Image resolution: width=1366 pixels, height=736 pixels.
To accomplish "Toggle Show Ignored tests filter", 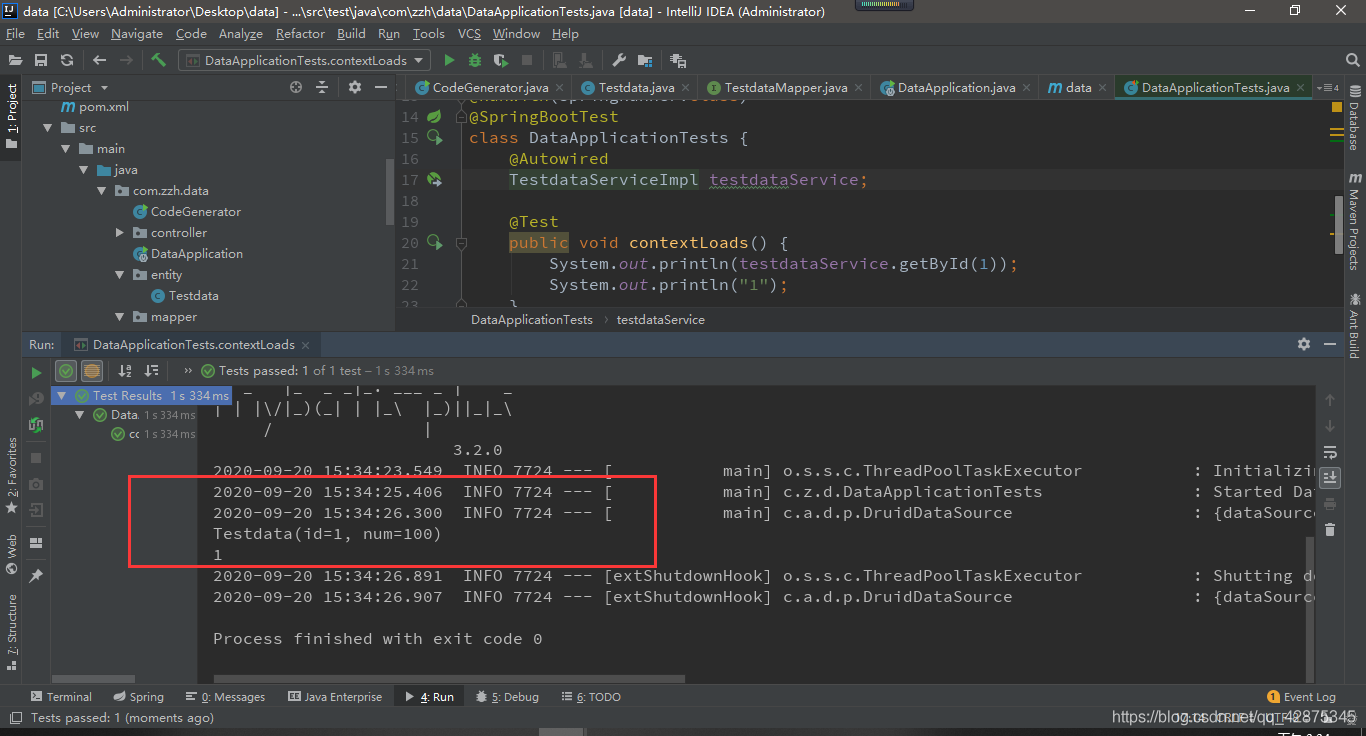I will pos(92,371).
